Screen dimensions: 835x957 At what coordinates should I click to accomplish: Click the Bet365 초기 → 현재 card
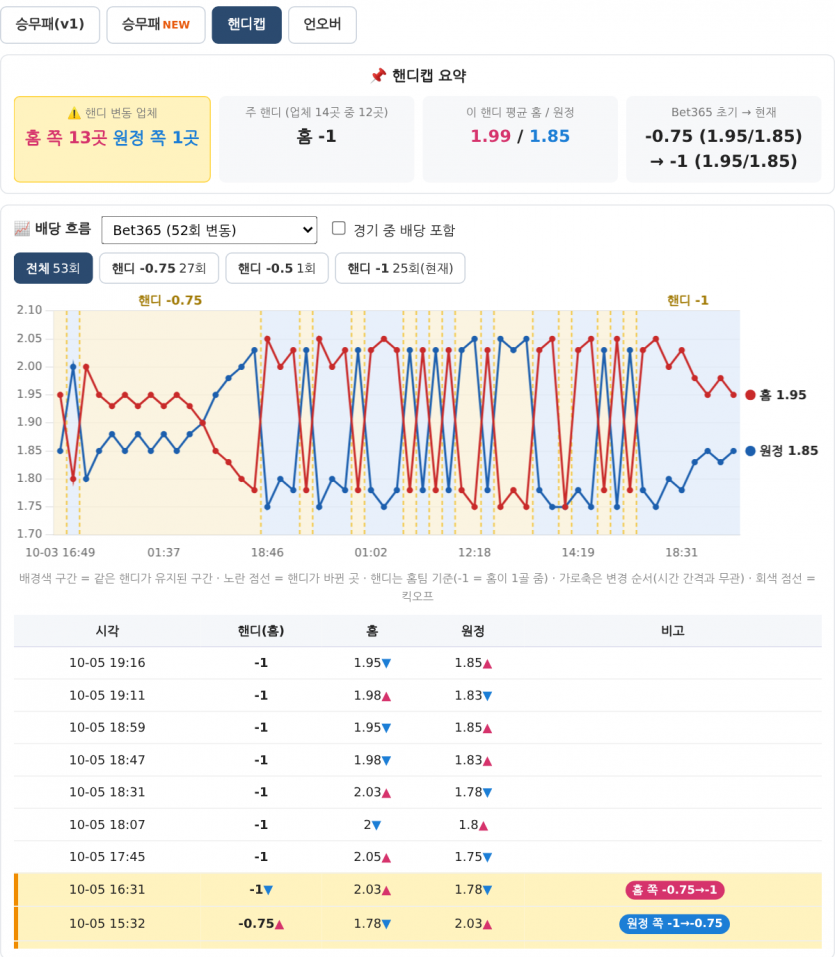point(723,139)
